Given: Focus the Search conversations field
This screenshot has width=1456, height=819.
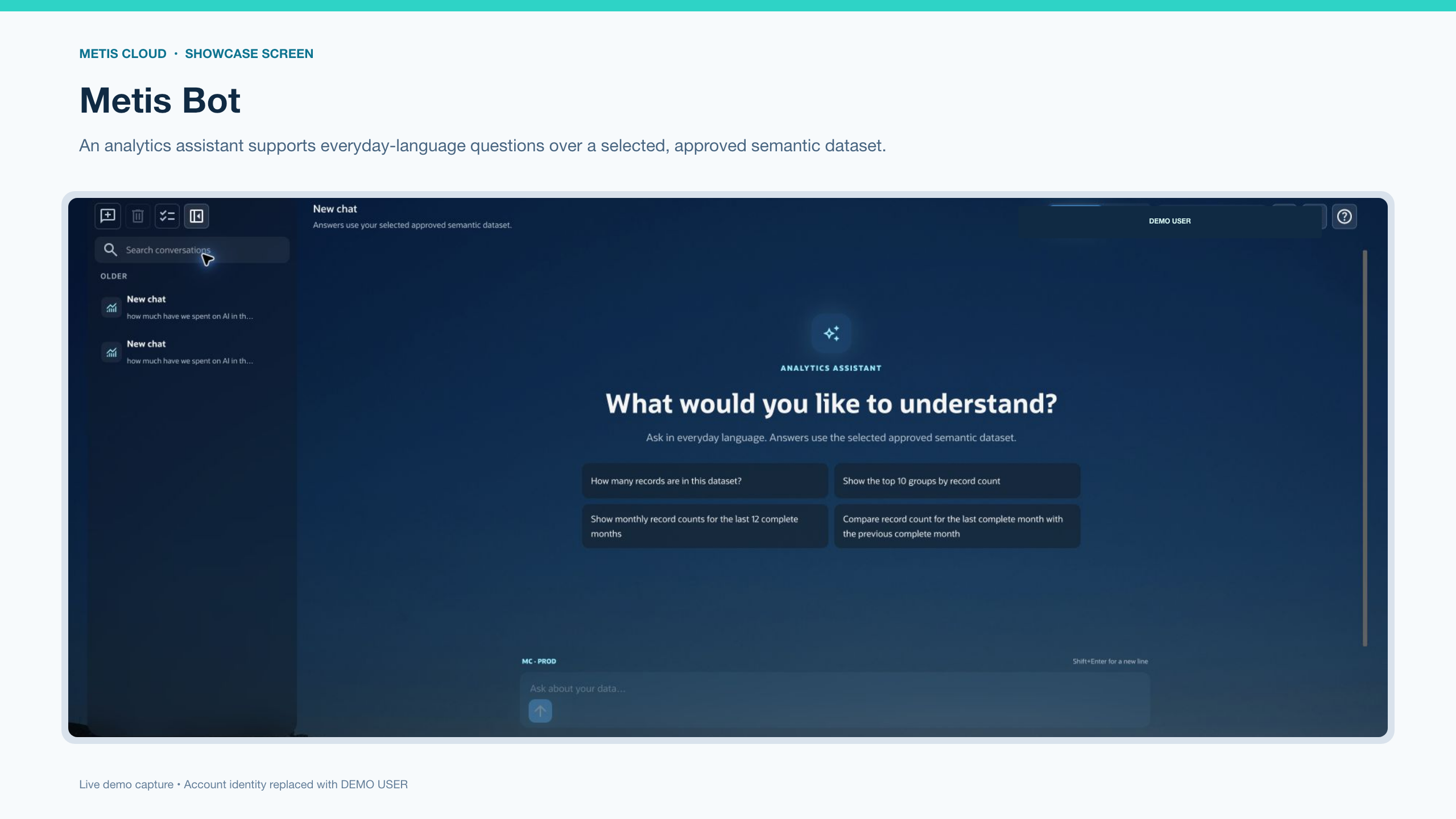Looking at the screenshot, I should point(192,250).
